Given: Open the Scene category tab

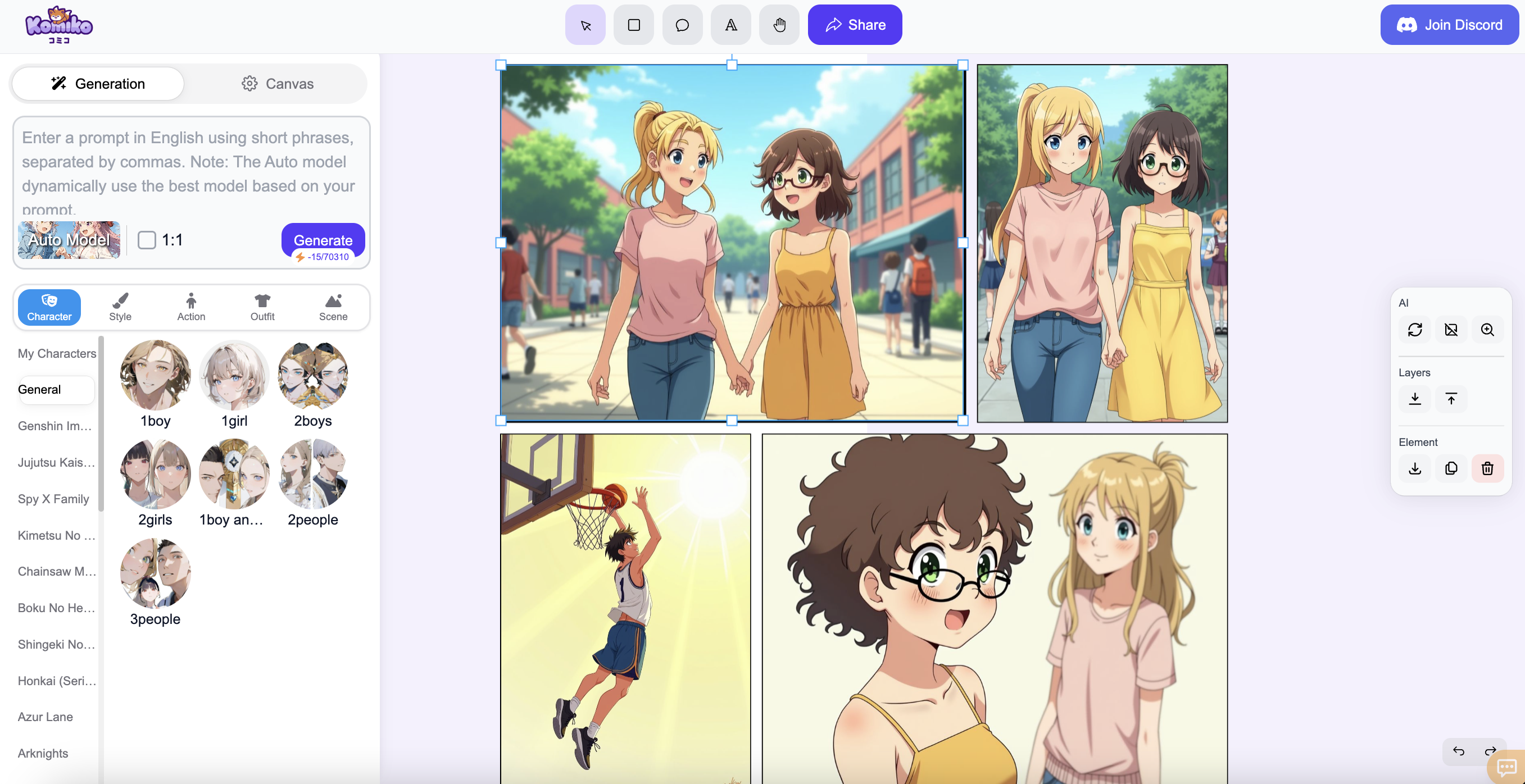Looking at the screenshot, I should tap(333, 307).
